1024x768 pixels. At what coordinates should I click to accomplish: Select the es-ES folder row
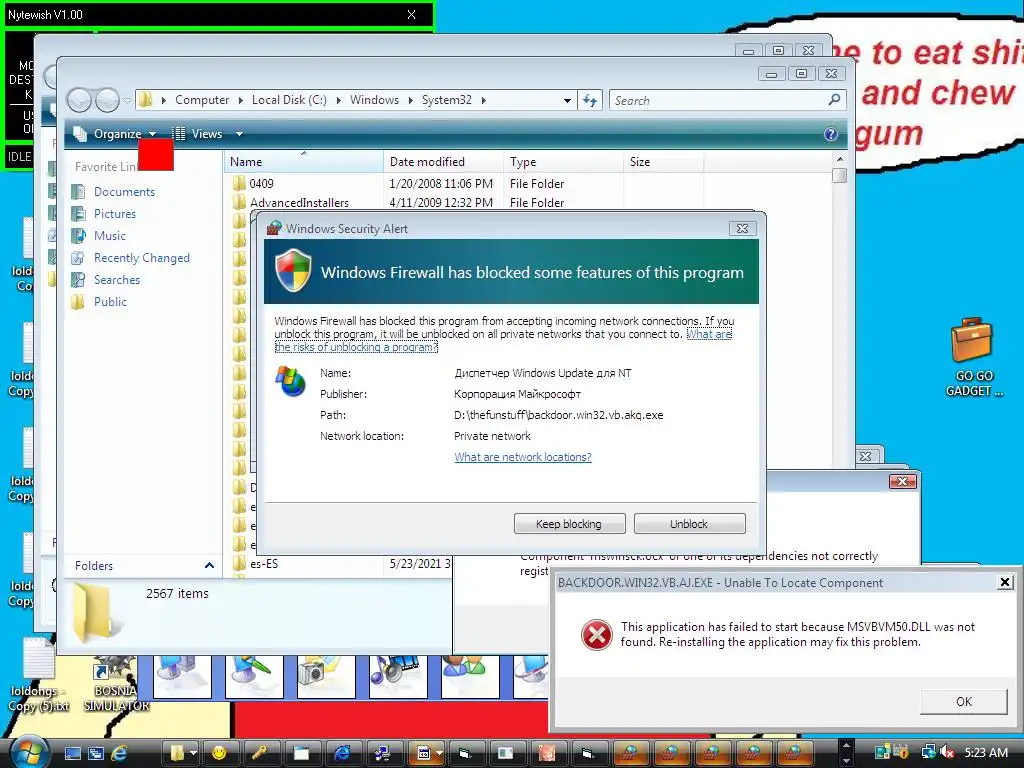point(340,564)
